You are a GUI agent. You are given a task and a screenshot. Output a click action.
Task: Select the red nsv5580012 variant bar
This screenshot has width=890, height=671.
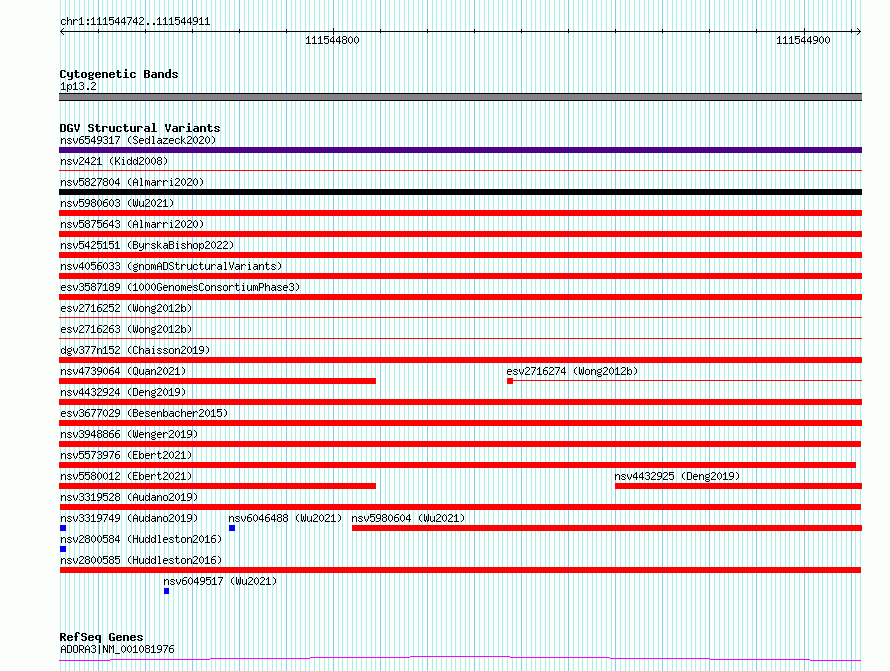tap(217, 486)
